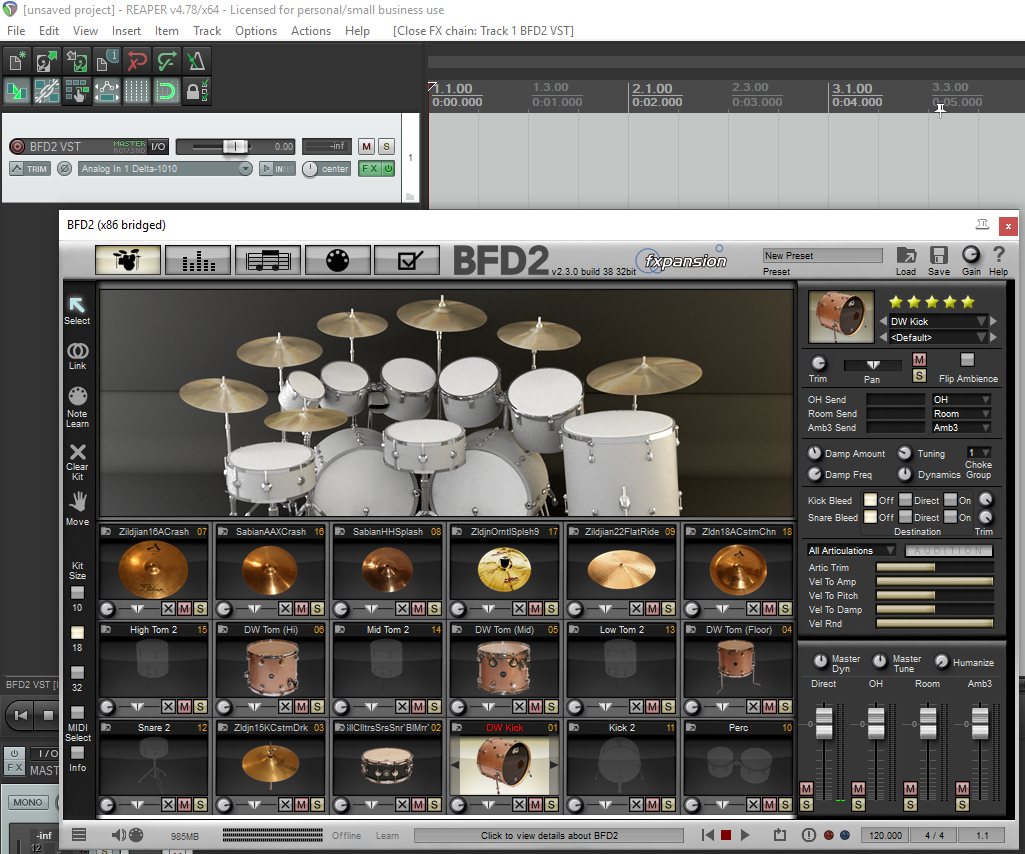This screenshot has width=1025, height=854.
Task: Open the Amb3 Send destination dropdown
Action: click(x=962, y=428)
